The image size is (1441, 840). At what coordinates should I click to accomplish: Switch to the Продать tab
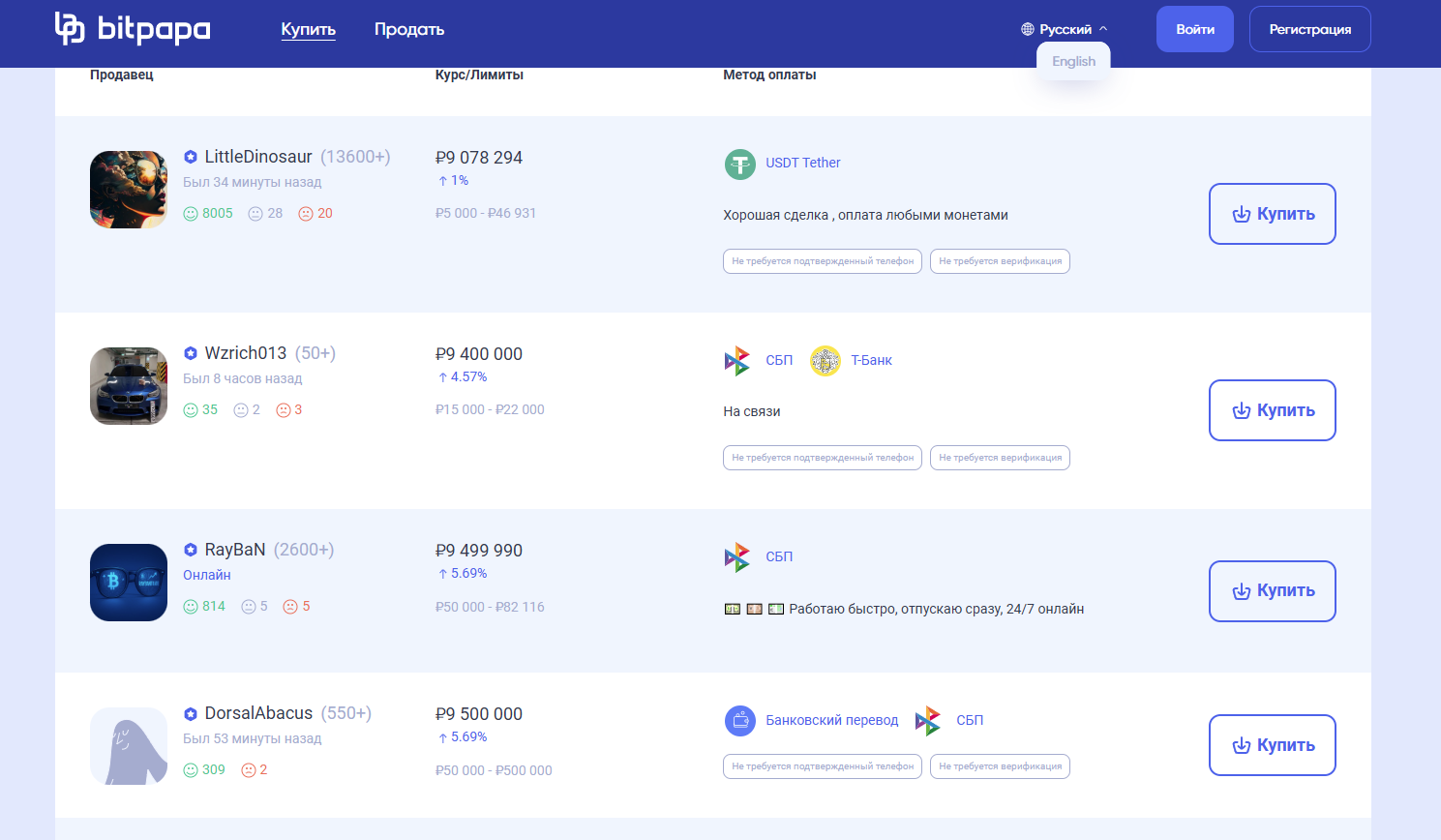pyautogui.click(x=408, y=29)
